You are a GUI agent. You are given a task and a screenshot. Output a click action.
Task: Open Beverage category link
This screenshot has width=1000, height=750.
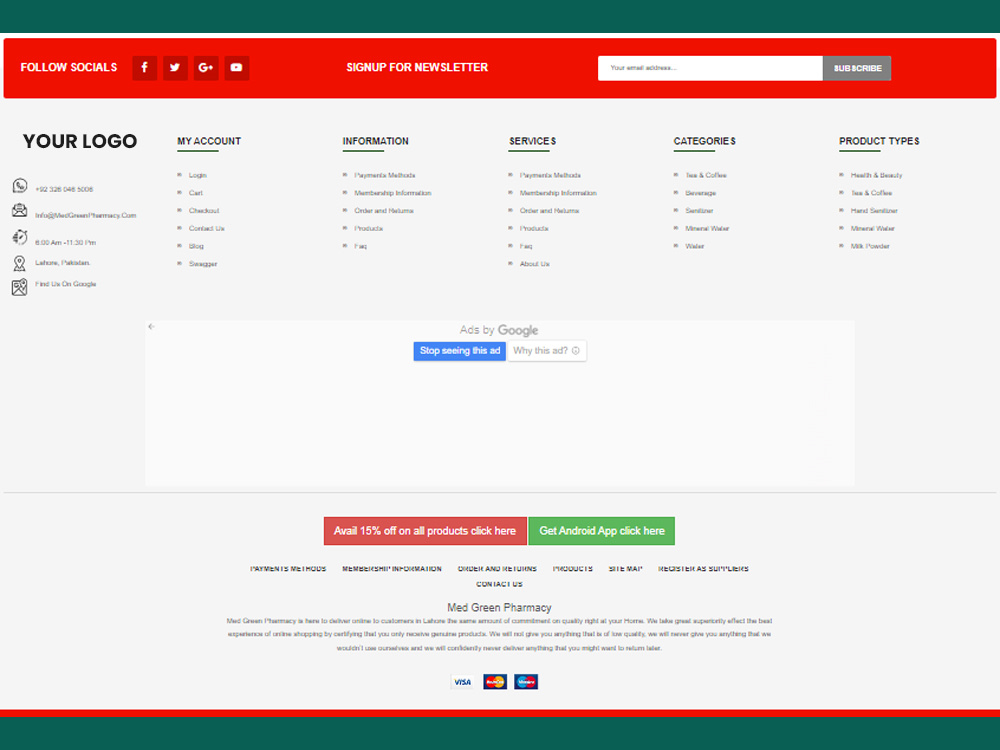click(x=701, y=193)
